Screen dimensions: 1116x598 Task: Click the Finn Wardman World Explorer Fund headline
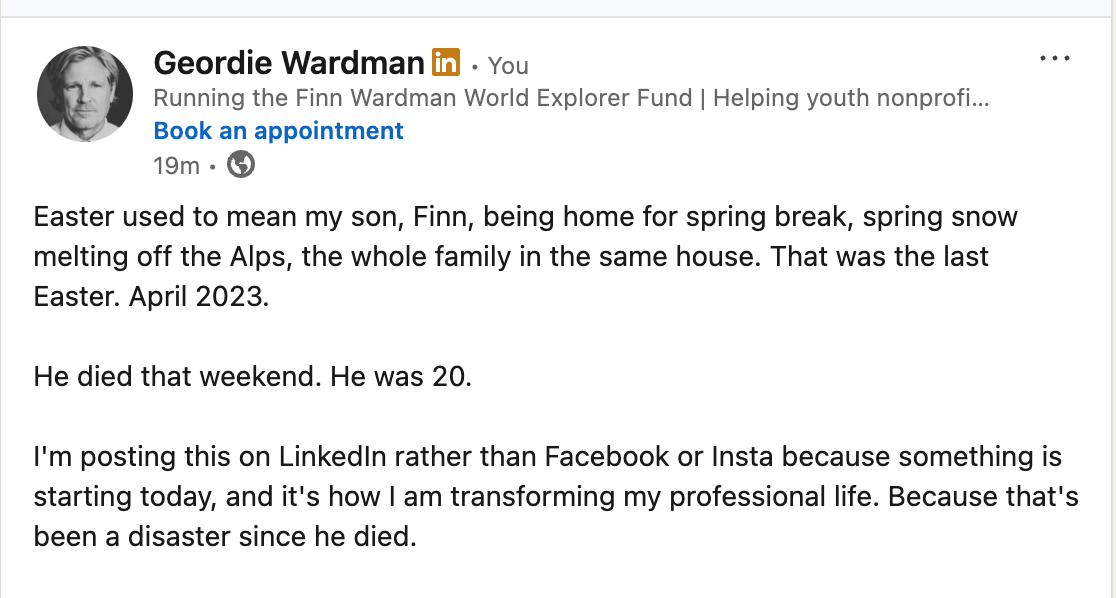click(422, 98)
